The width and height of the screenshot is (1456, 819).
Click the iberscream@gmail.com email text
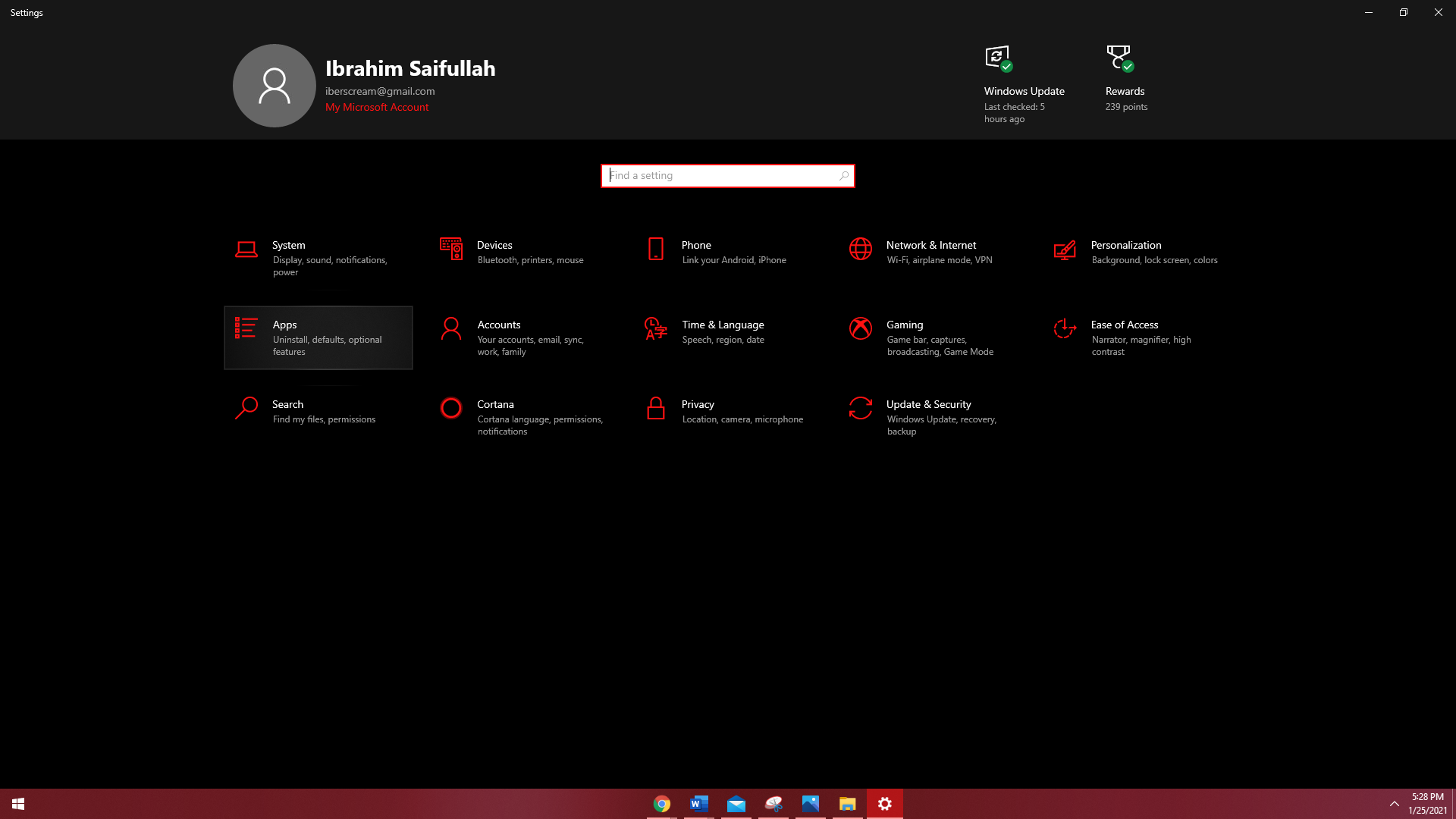click(x=380, y=91)
